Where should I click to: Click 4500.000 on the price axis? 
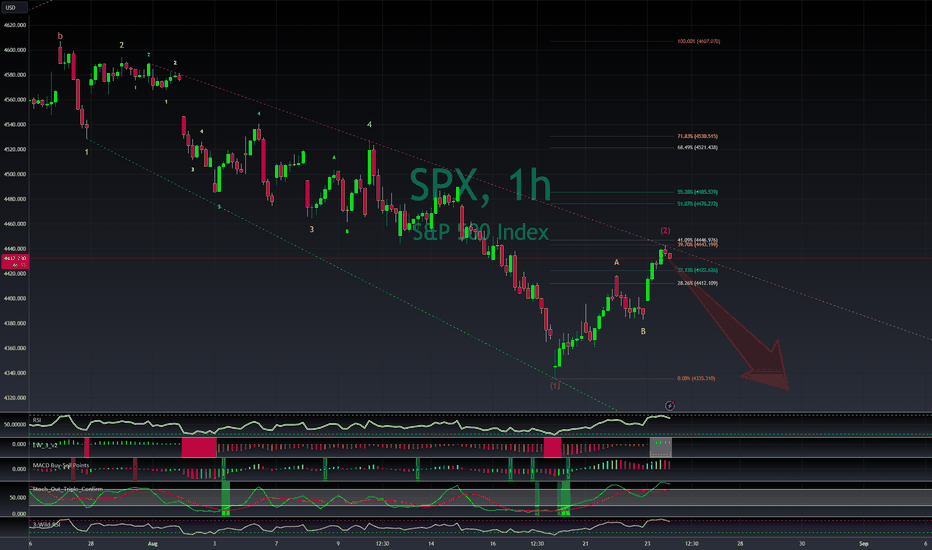click(x=15, y=174)
